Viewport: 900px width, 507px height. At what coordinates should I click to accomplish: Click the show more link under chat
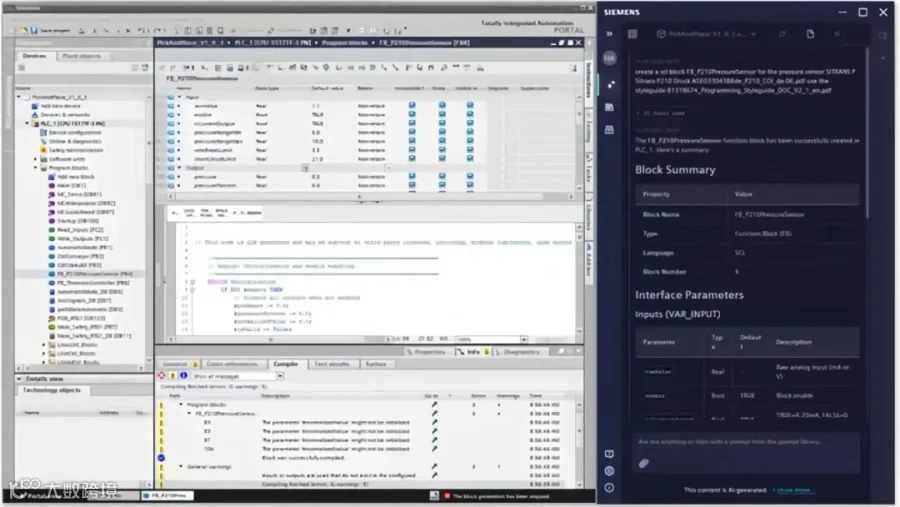coord(793,490)
